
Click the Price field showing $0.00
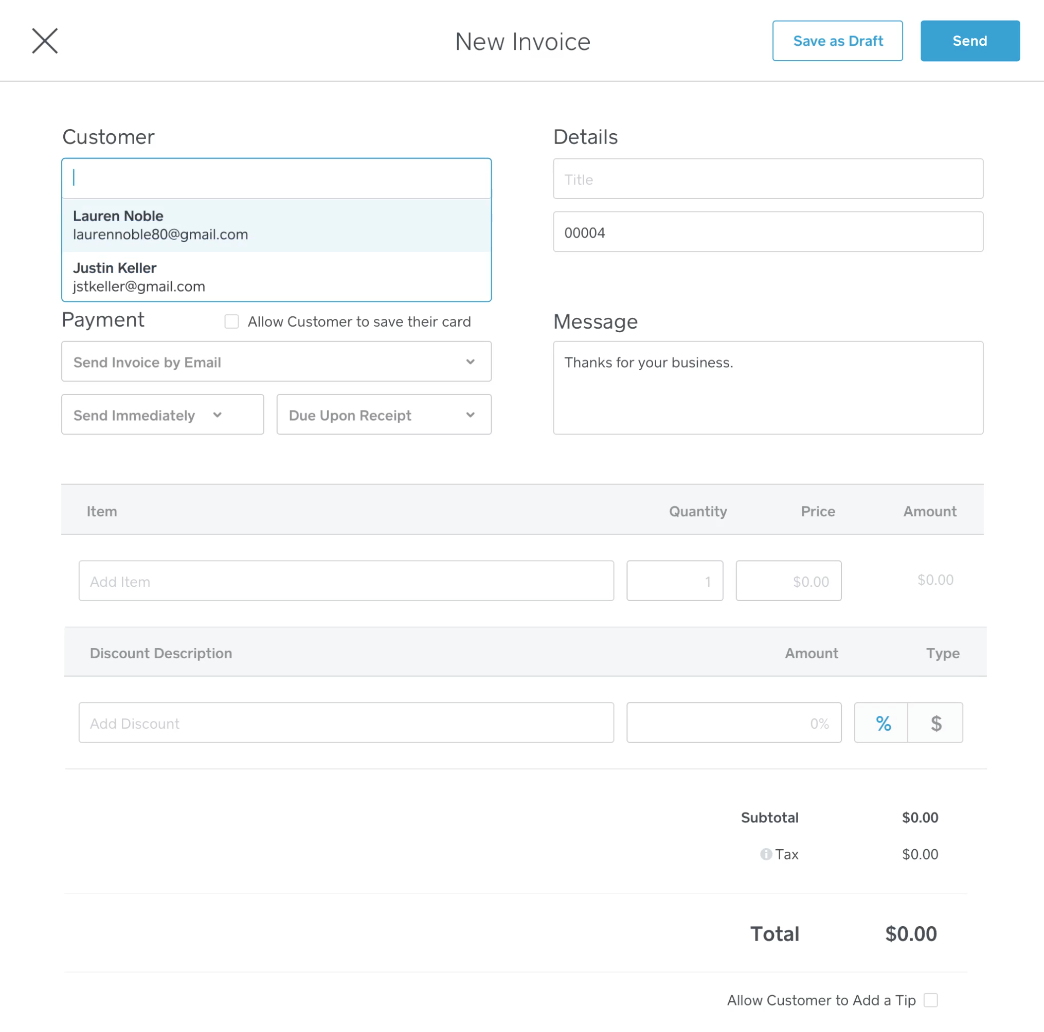pyautogui.click(x=788, y=580)
